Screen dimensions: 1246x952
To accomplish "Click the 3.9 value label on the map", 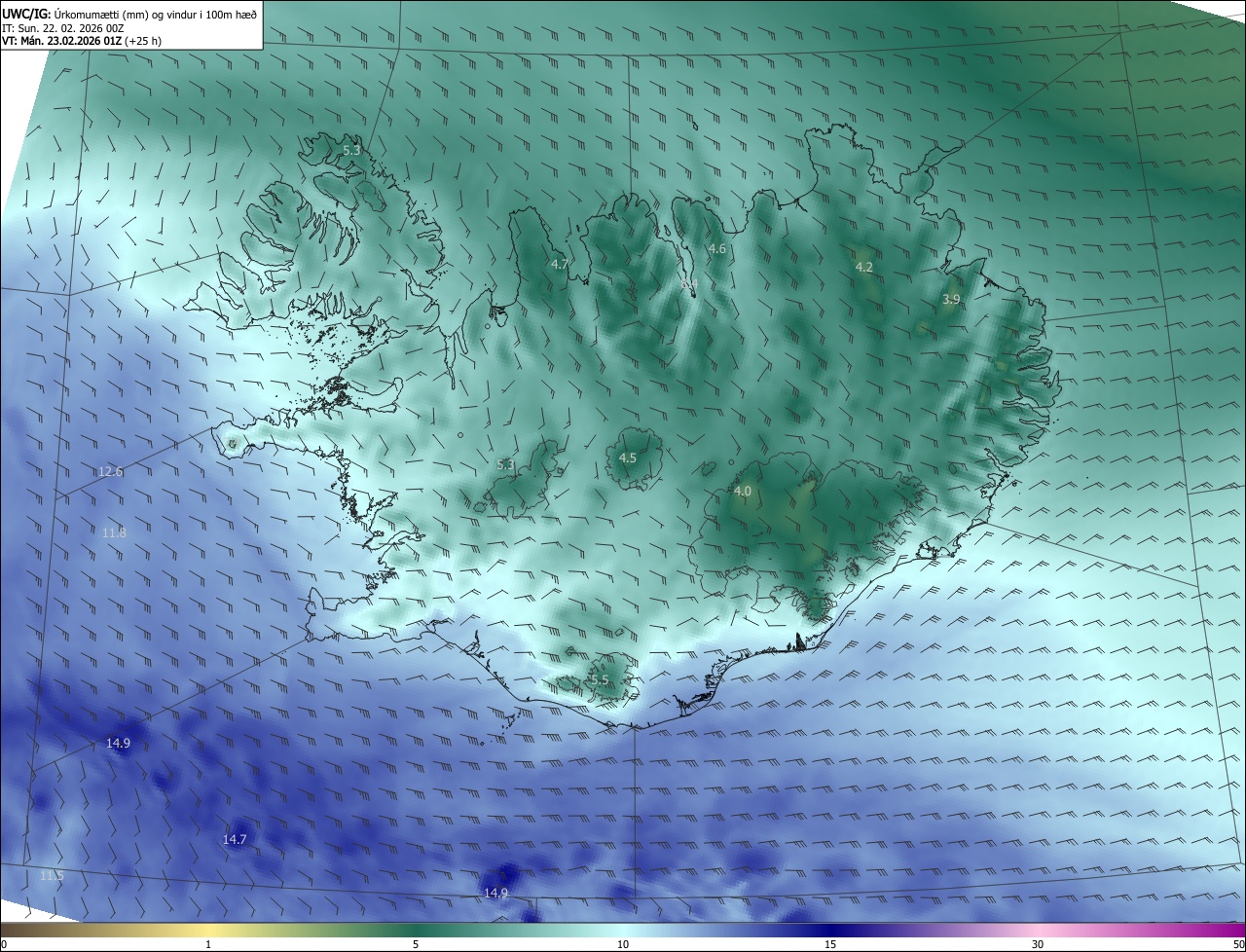I will (951, 300).
